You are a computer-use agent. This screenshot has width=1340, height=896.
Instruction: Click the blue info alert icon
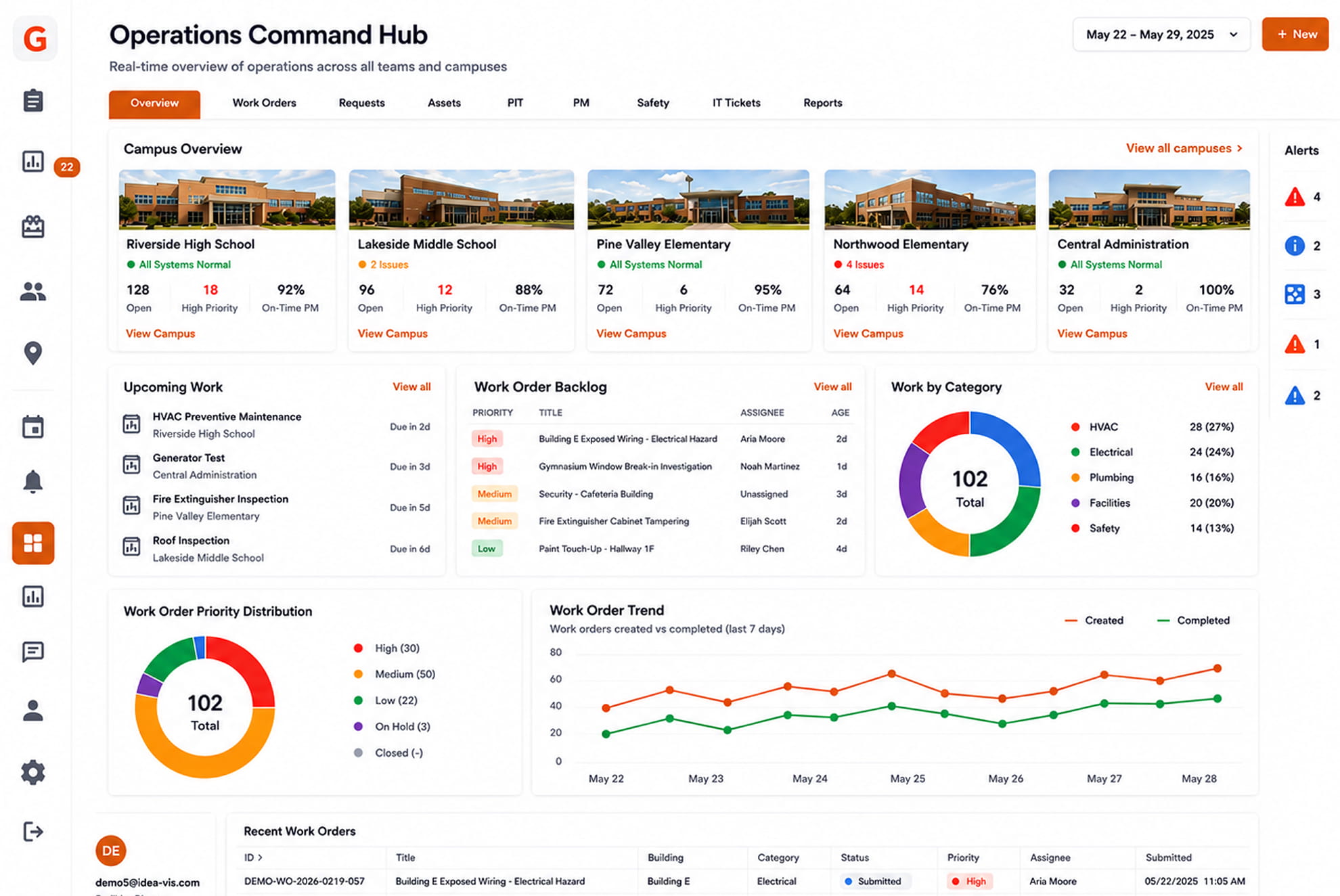[x=1294, y=246]
